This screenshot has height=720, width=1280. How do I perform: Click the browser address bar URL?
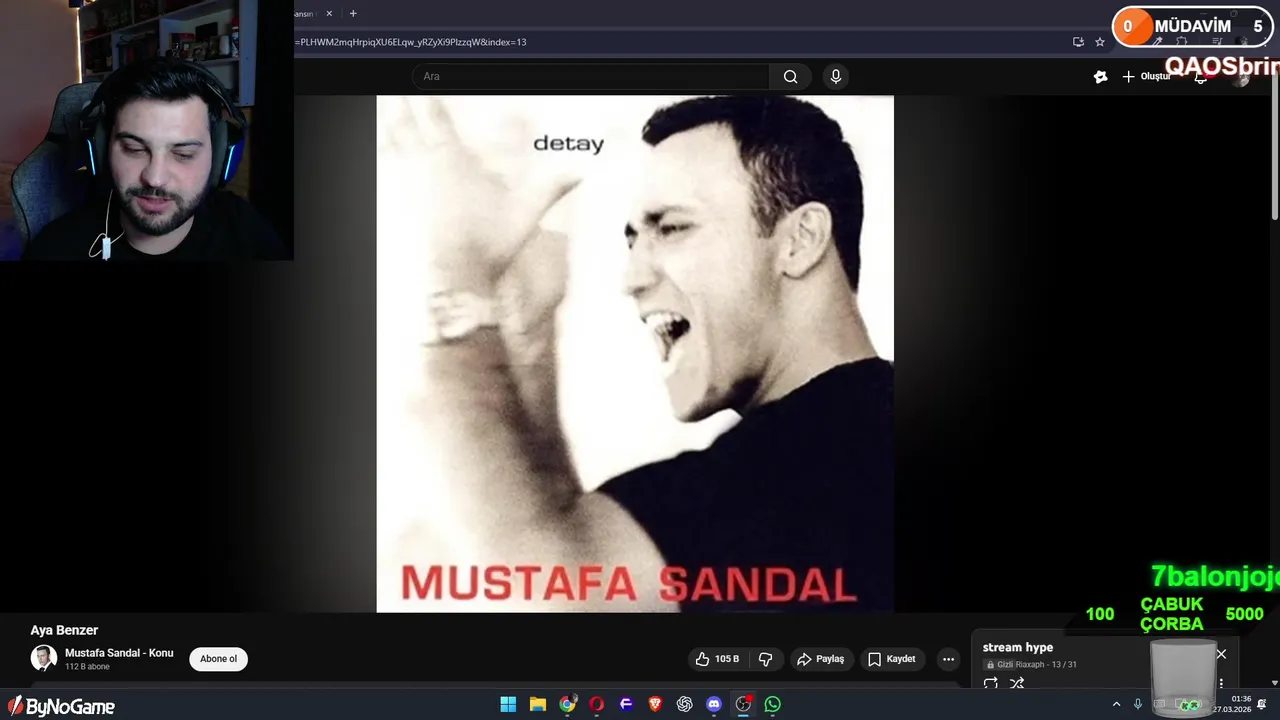point(410,42)
